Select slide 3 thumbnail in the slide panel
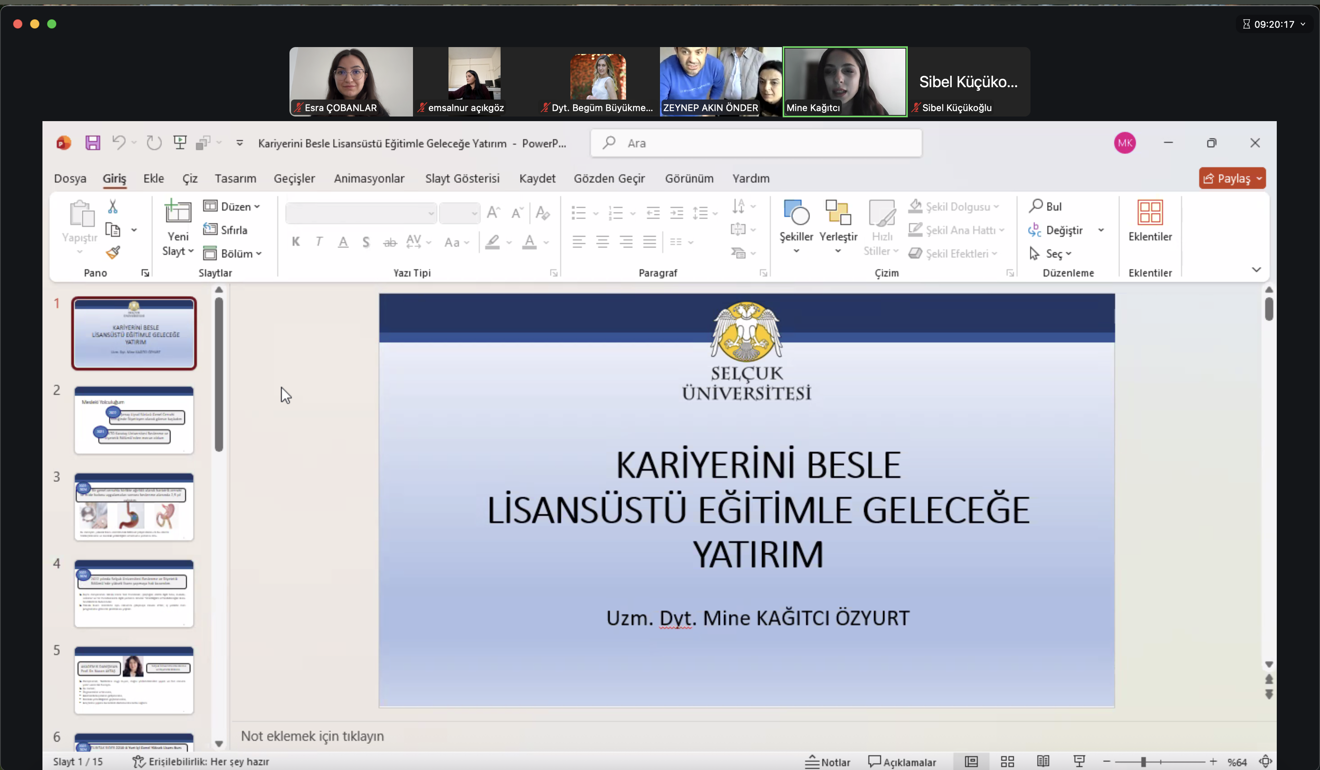This screenshot has width=1320, height=770. click(x=134, y=506)
